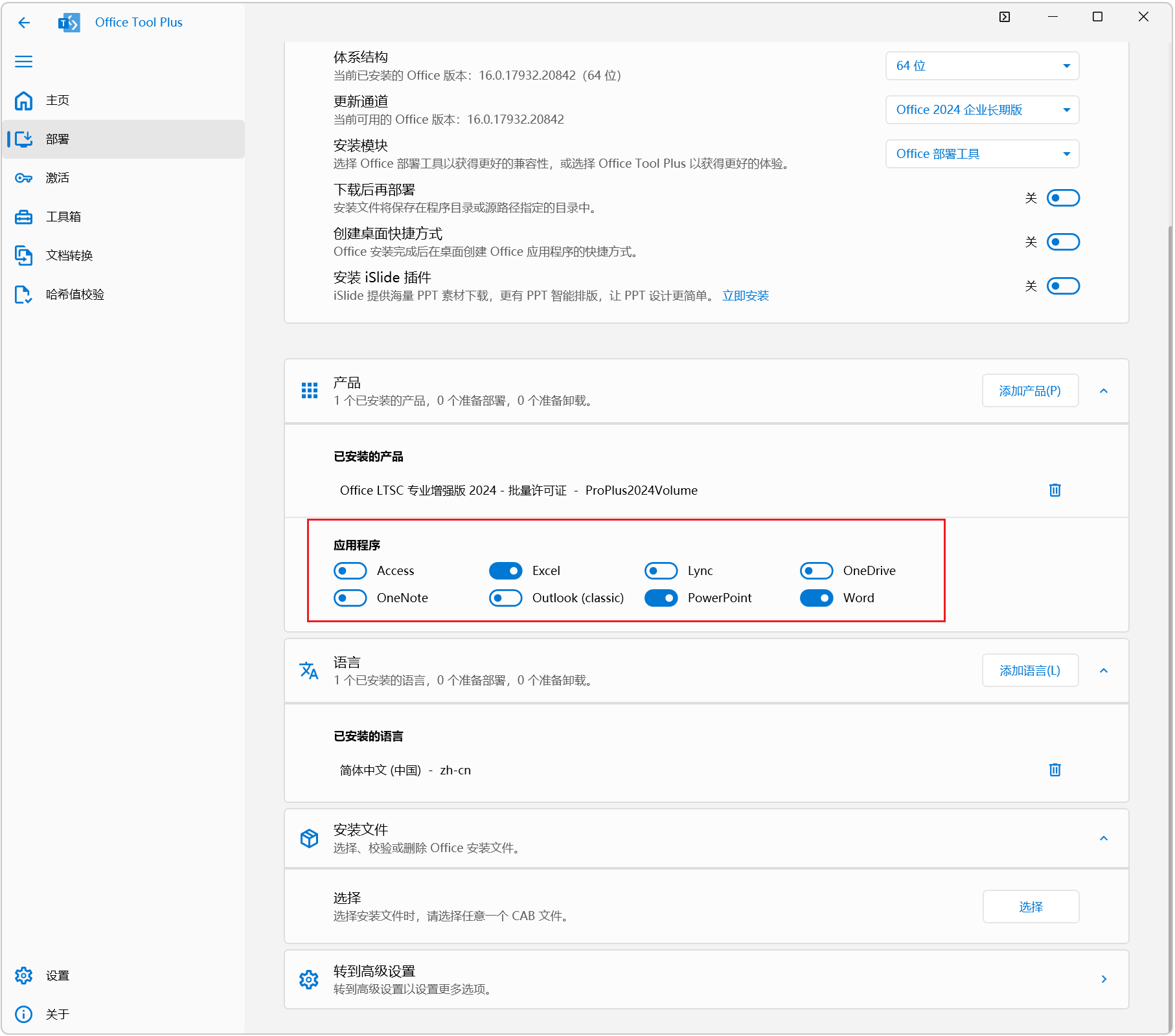Click the package icon of 安装文件 section

310,839
